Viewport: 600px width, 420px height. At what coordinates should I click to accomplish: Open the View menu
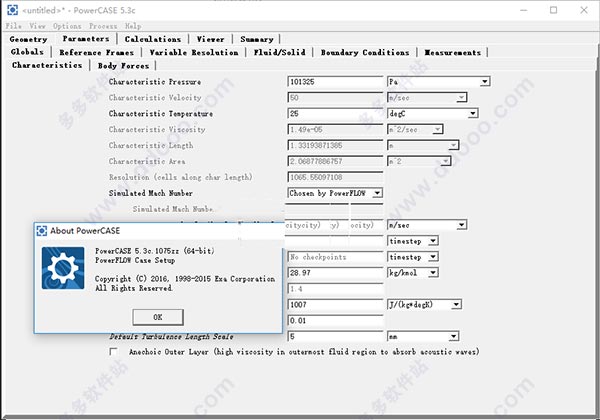pyautogui.click(x=38, y=26)
